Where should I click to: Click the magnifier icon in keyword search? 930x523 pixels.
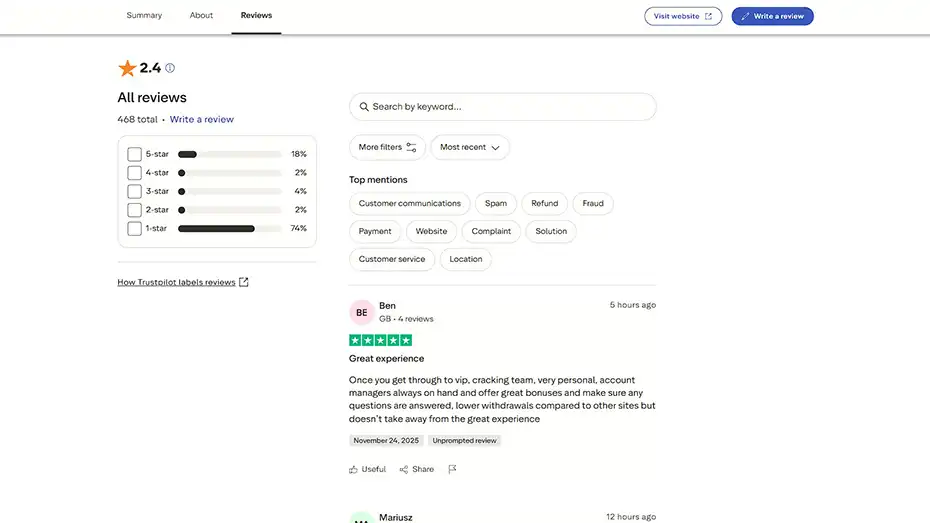(364, 107)
